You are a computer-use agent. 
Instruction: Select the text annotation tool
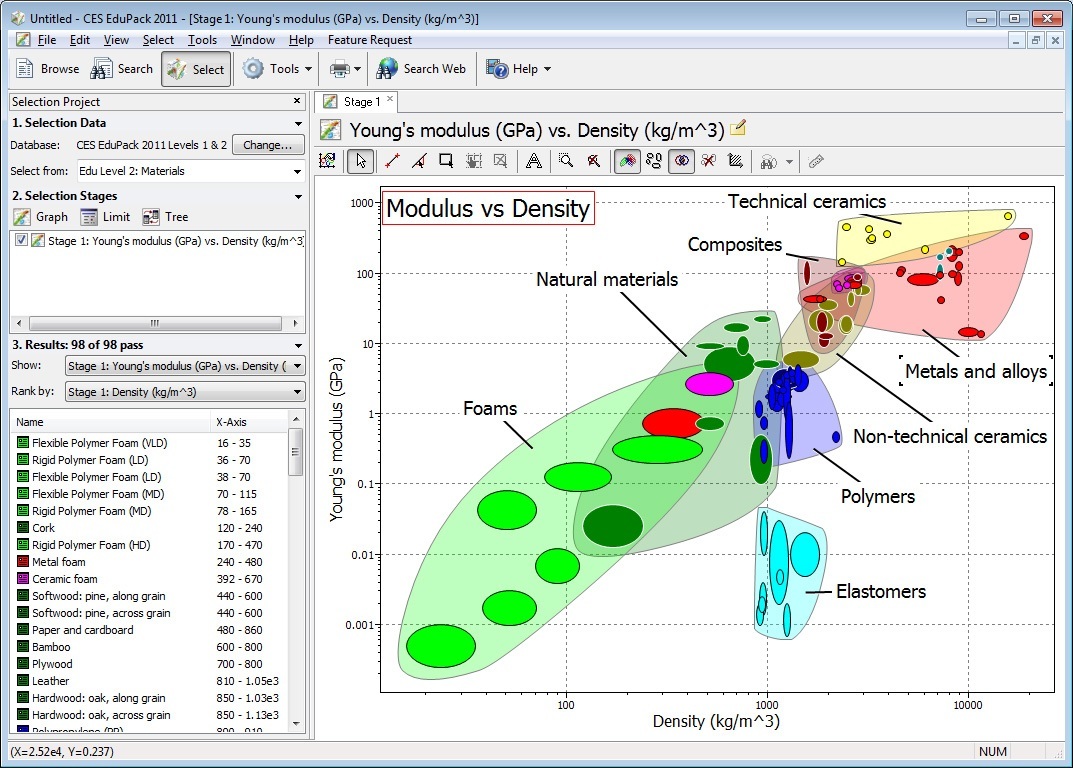534,160
